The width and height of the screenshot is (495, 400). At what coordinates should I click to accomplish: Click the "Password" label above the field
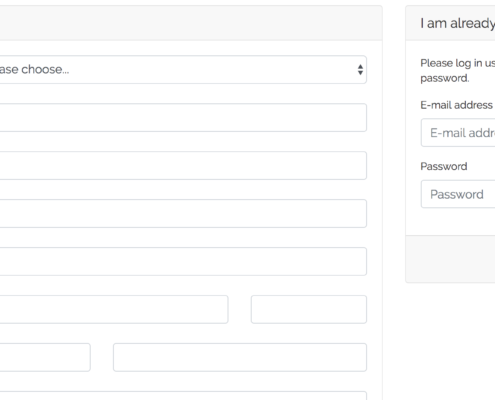444,166
